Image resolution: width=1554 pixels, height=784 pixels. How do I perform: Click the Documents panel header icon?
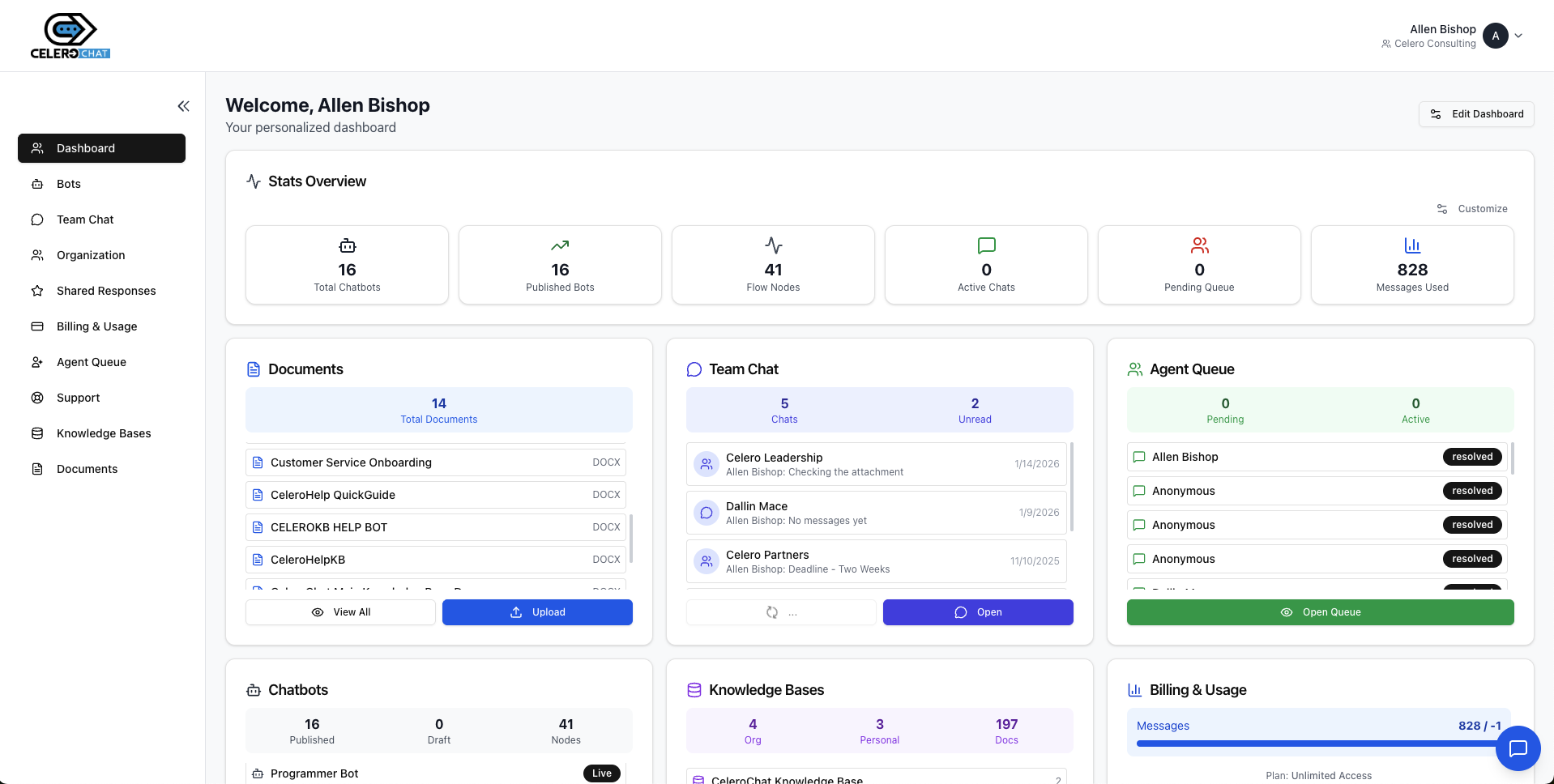(254, 369)
